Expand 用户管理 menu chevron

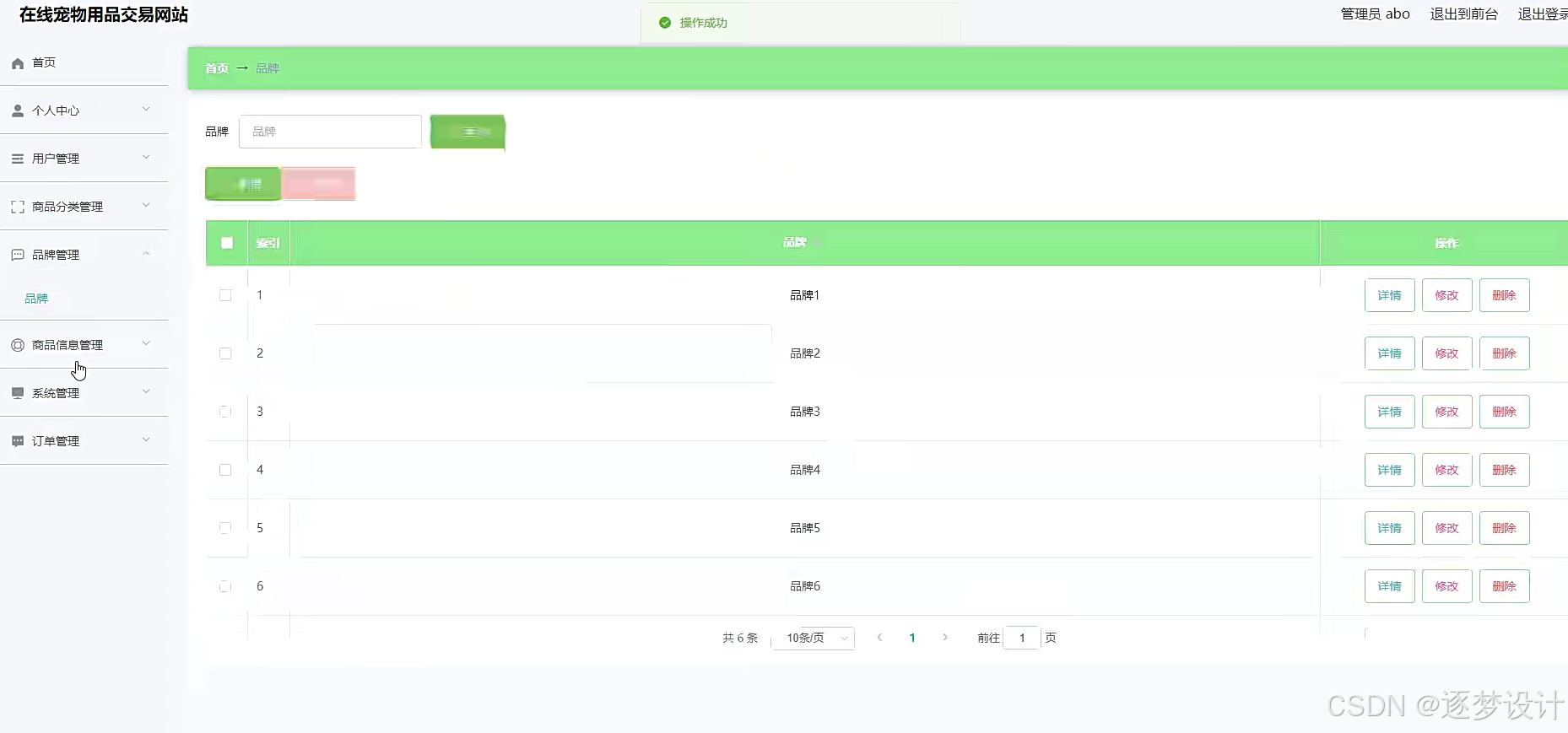146,157
